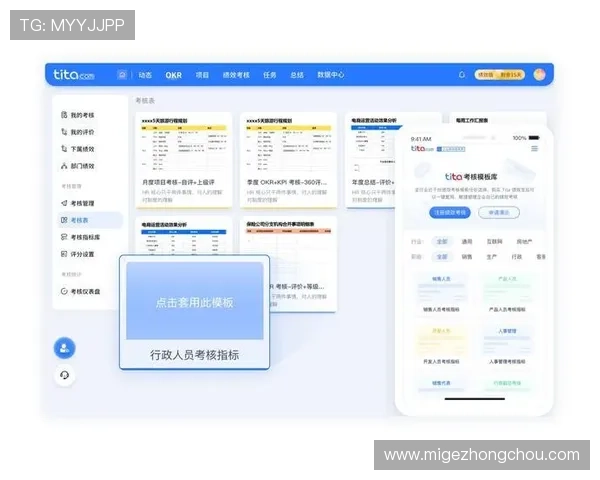This screenshot has width=600, height=480.
Task: Open the 年度总结-评价+ template card
Action: click(x=370, y=160)
